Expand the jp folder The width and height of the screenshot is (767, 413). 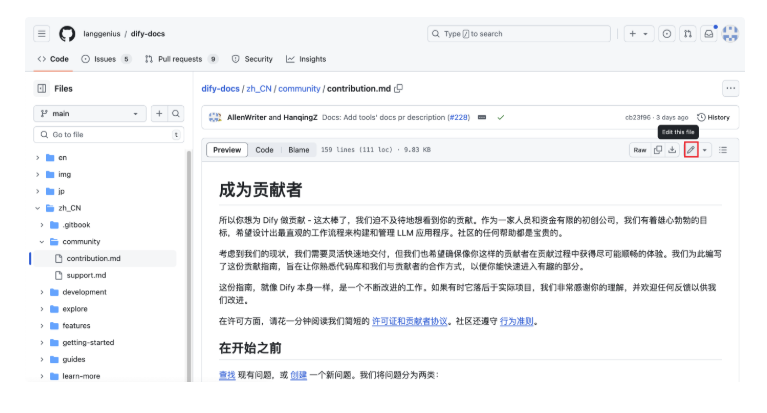pyautogui.click(x=38, y=191)
